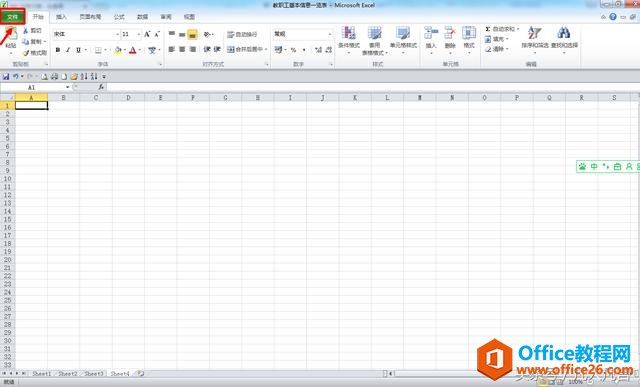Click the Paste clipboard icon
This screenshot has height=387, width=640.
(x=11, y=35)
